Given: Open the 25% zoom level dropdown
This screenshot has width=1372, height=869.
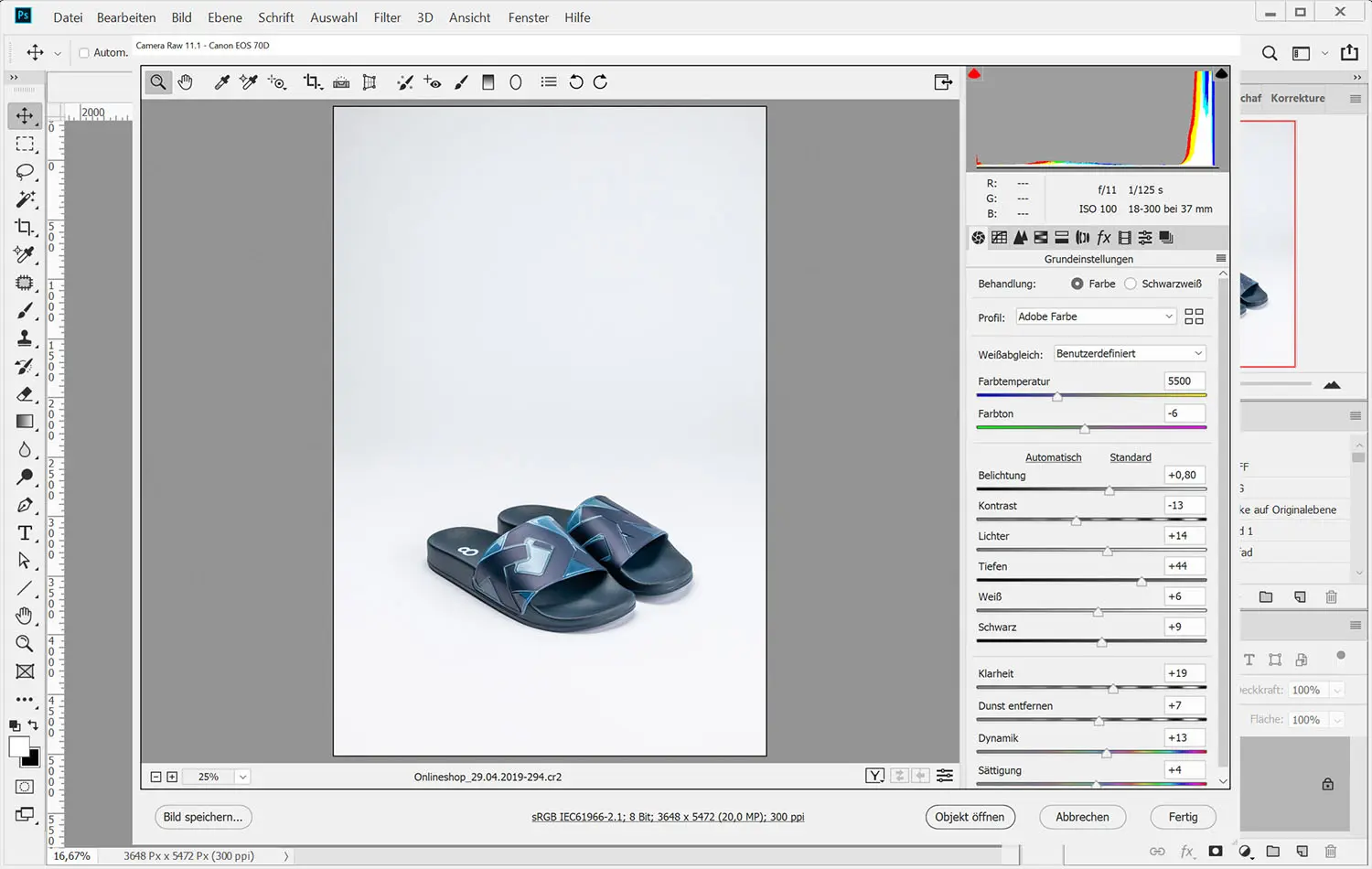Looking at the screenshot, I should click(x=242, y=777).
